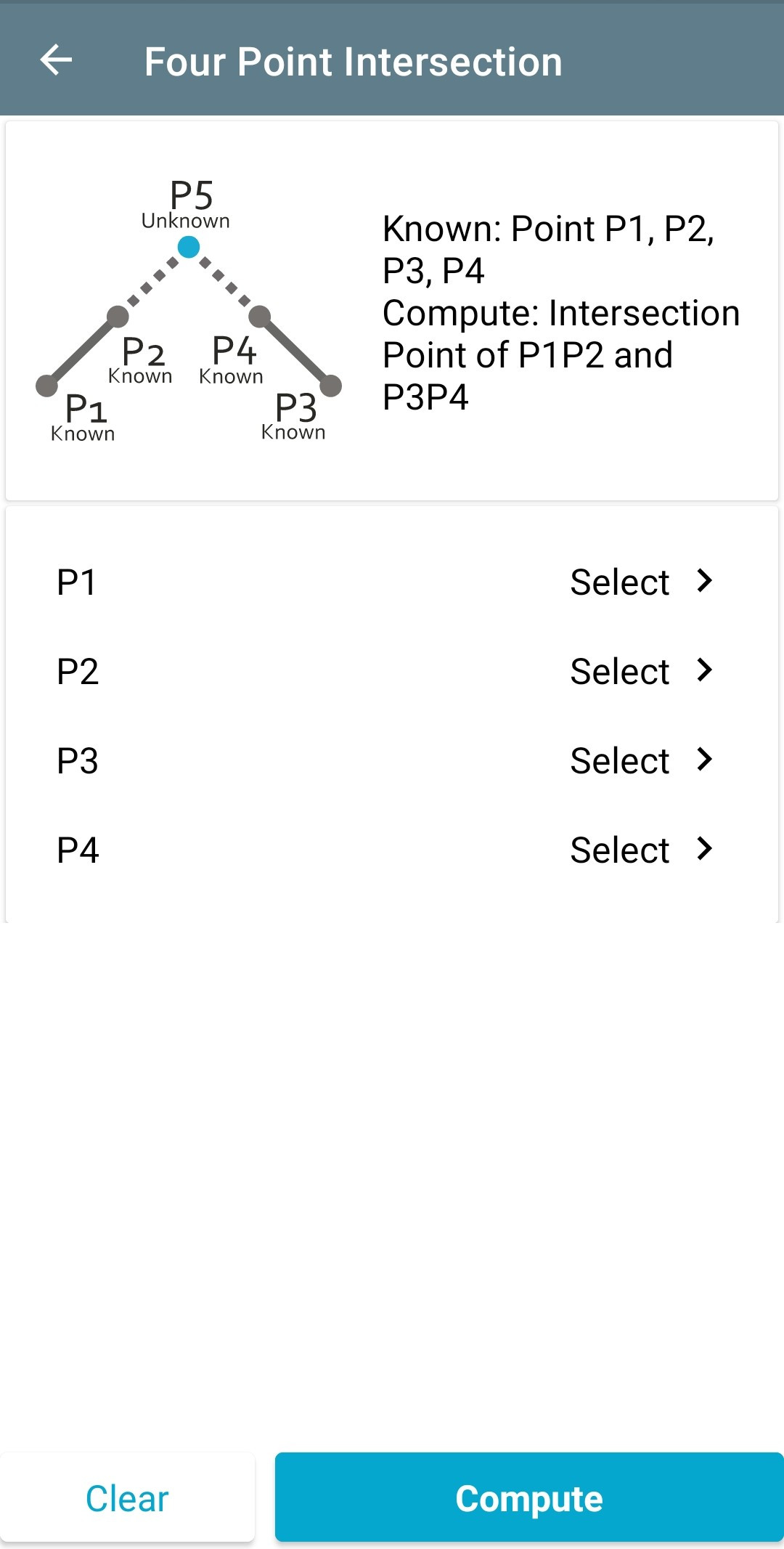Tap the back arrow in the header
Viewport: 784px width, 1549px height.
(x=56, y=60)
